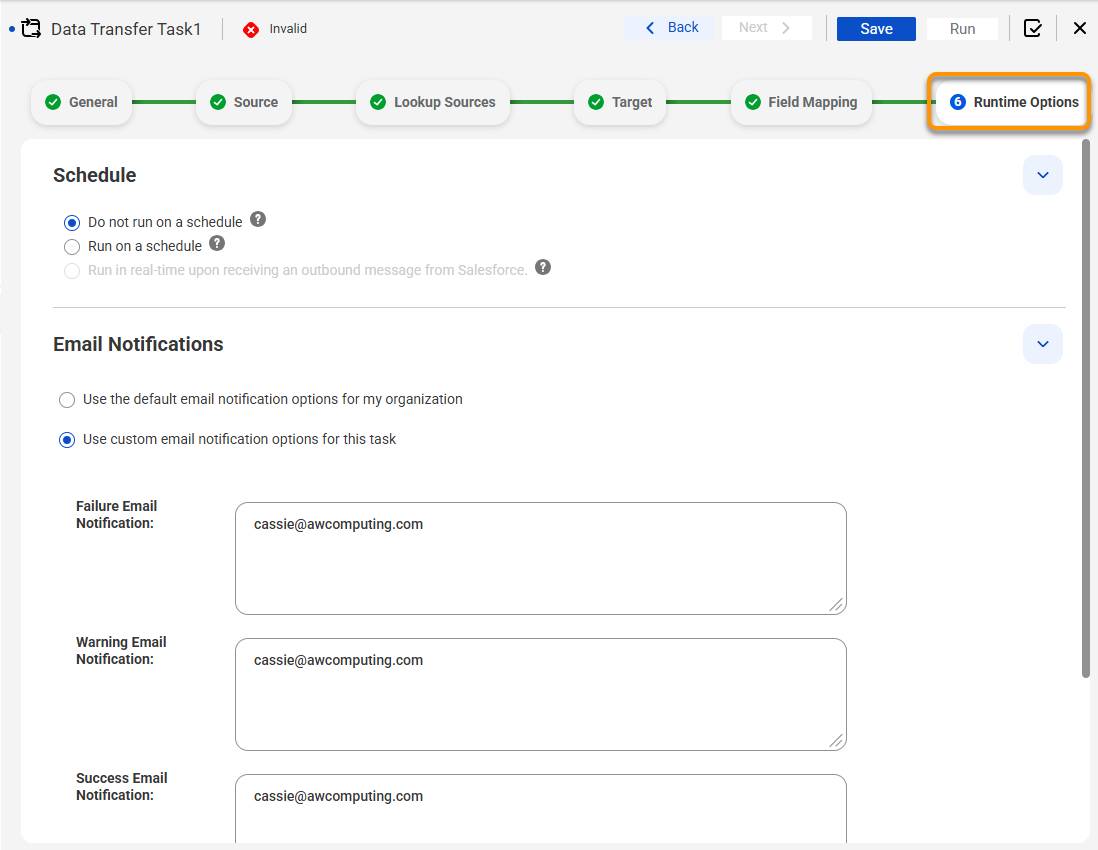Run the data transfer task
The height and width of the screenshot is (850, 1098).
[x=962, y=29]
